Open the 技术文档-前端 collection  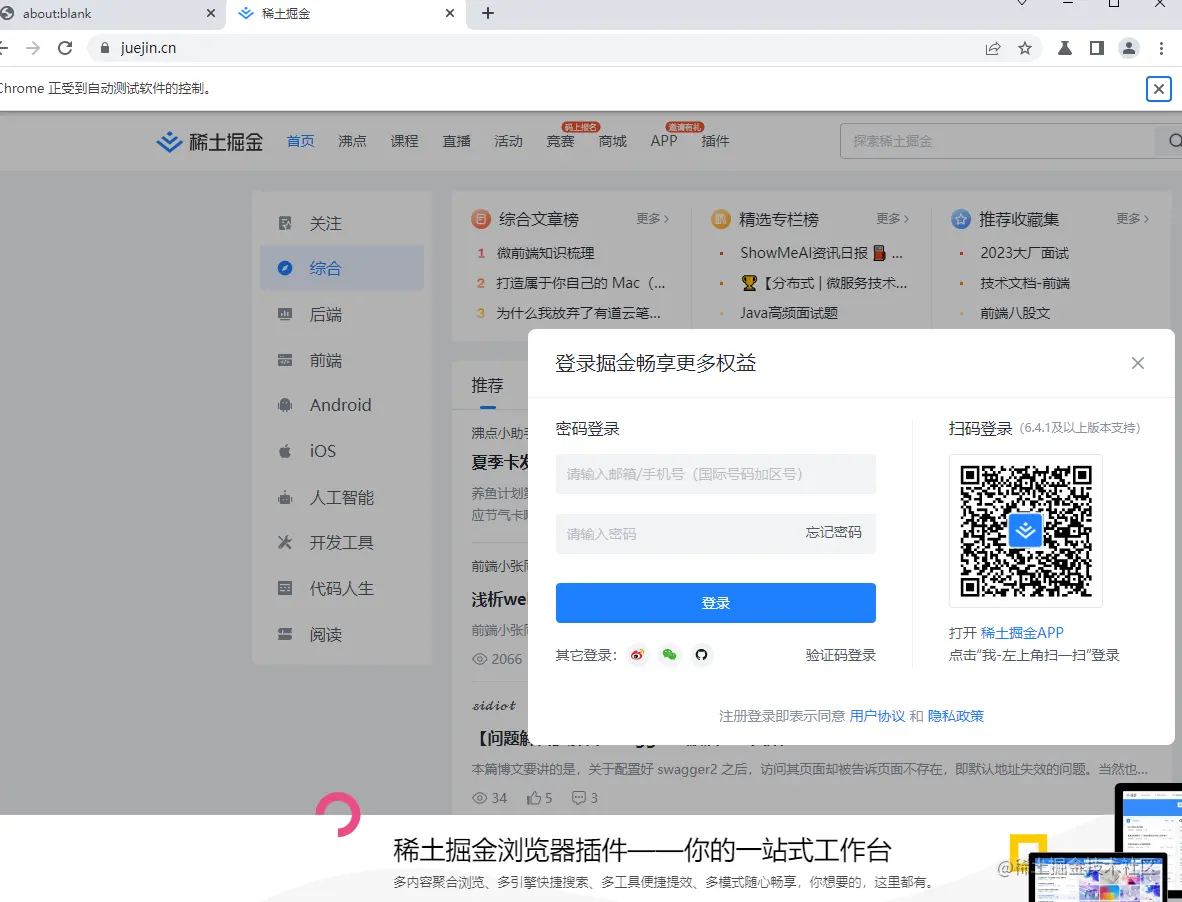(1024, 283)
